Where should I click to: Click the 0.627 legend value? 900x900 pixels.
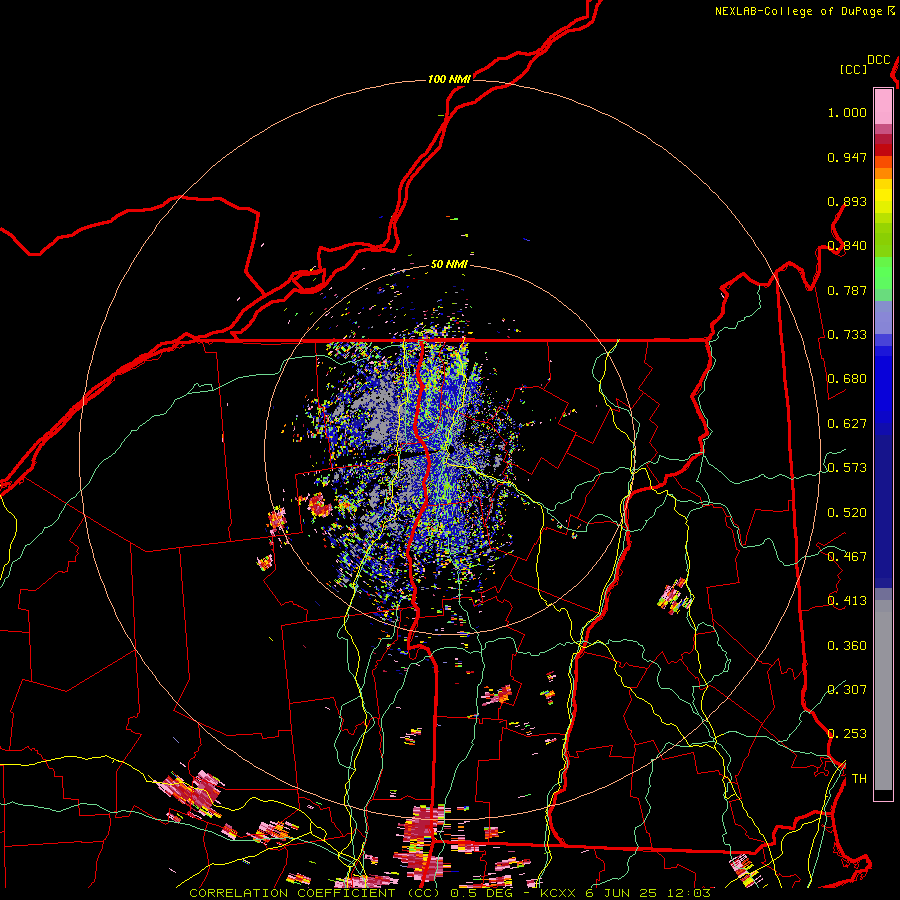[847, 424]
